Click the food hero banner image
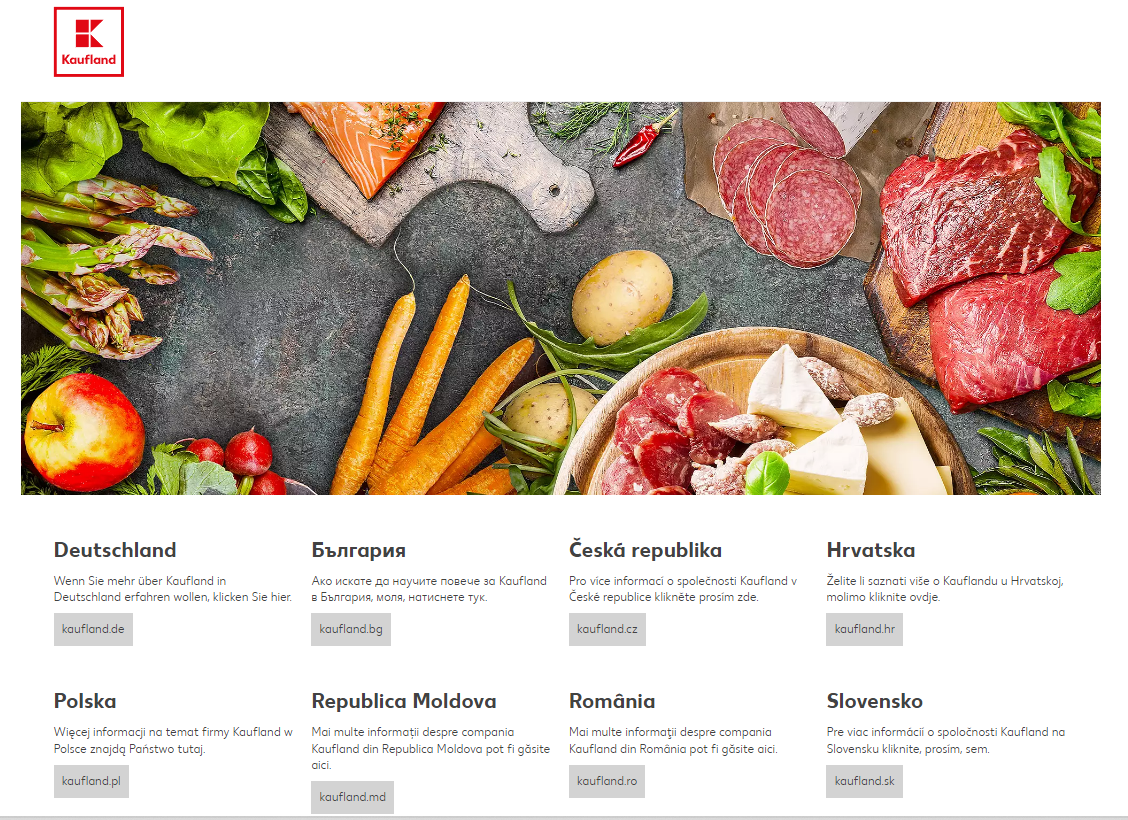The image size is (1128, 820). [x=560, y=299]
